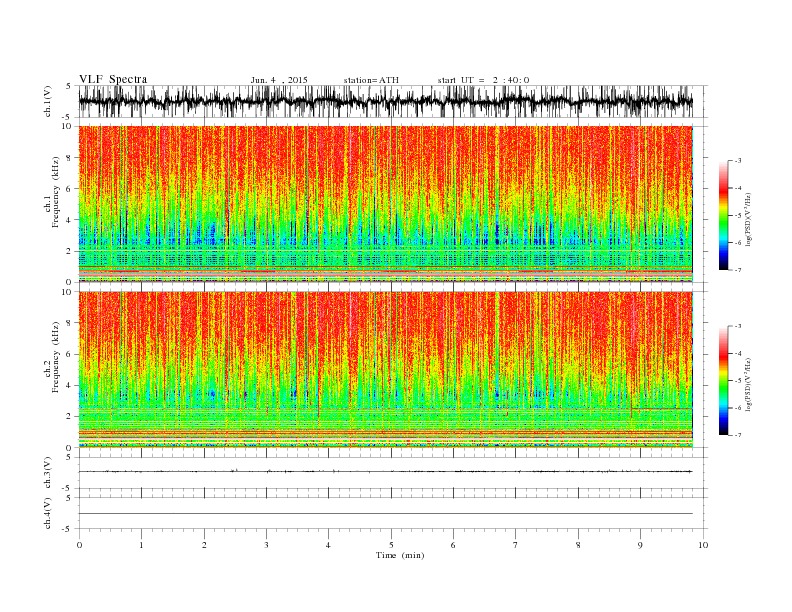
Task: Click the "ch.3(V)" axis label
Action: click(x=48, y=473)
